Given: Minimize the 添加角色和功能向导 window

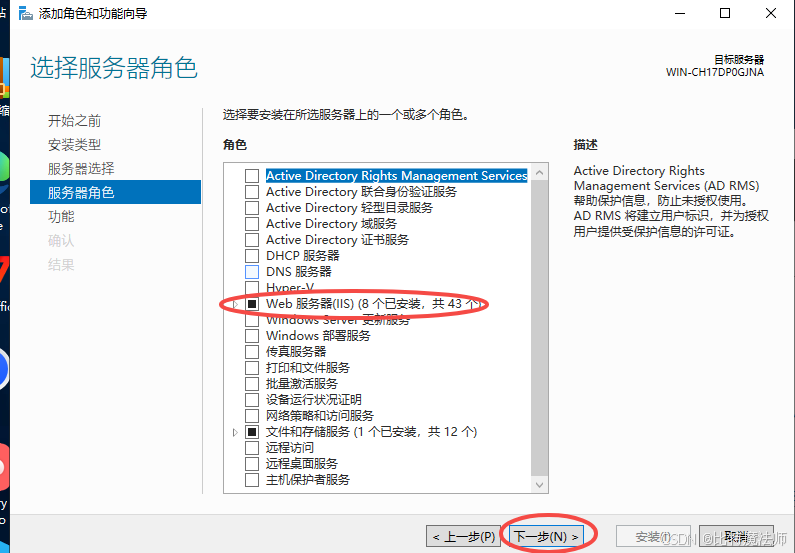Looking at the screenshot, I should (680, 13).
